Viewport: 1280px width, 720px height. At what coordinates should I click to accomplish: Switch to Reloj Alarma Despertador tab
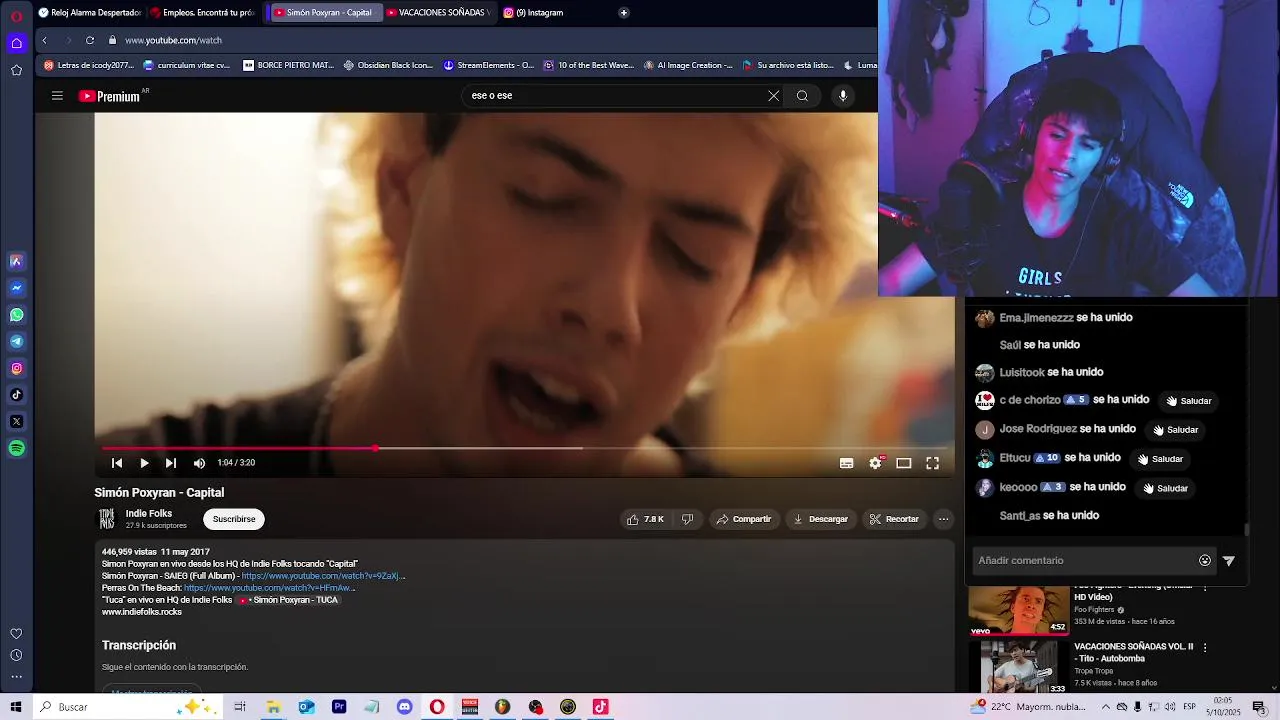click(x=89, y=13)
